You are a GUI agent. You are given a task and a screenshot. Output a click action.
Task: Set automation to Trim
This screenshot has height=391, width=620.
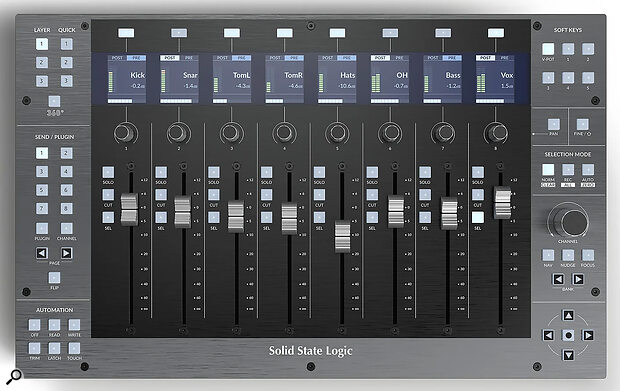coord(34,348)
